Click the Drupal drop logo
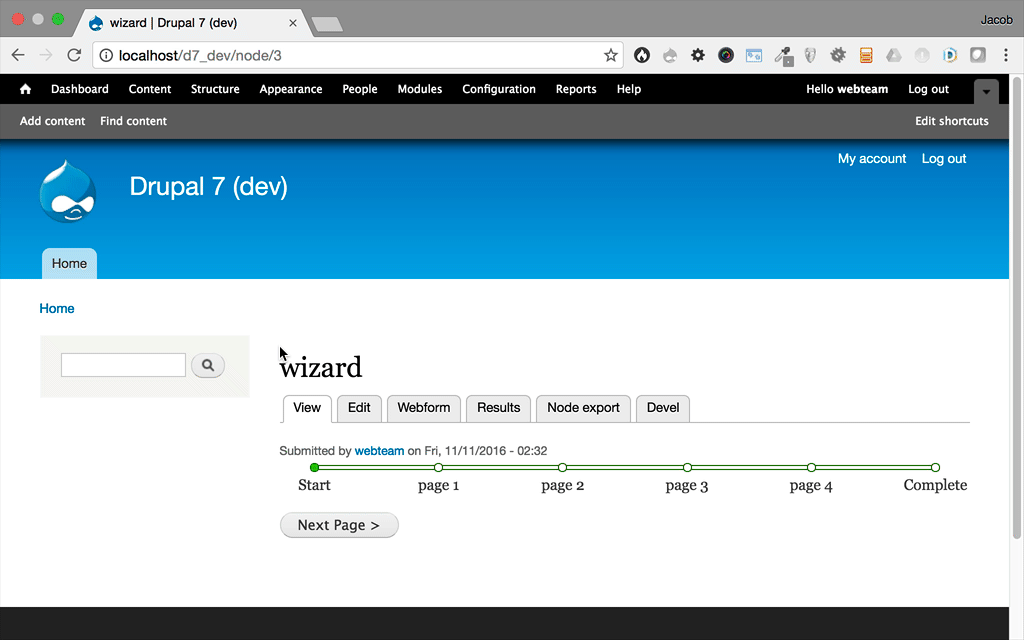1024x640 pixels. (67, 191)
